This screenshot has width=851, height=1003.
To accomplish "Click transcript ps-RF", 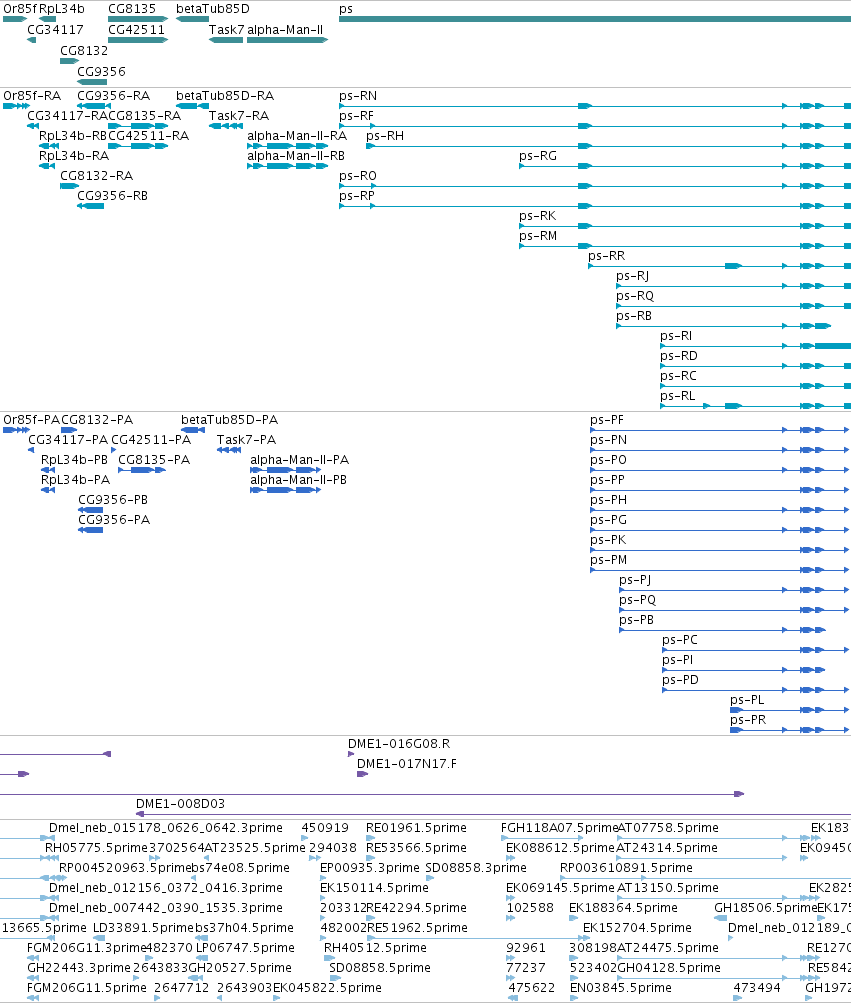I will pyautogui.click(x=356, y=116).
